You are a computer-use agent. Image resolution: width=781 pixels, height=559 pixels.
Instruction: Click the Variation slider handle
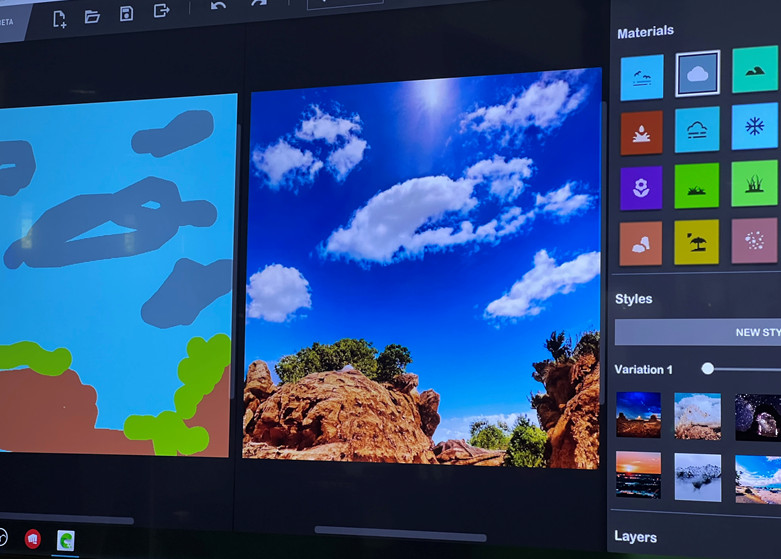(708, 369)
